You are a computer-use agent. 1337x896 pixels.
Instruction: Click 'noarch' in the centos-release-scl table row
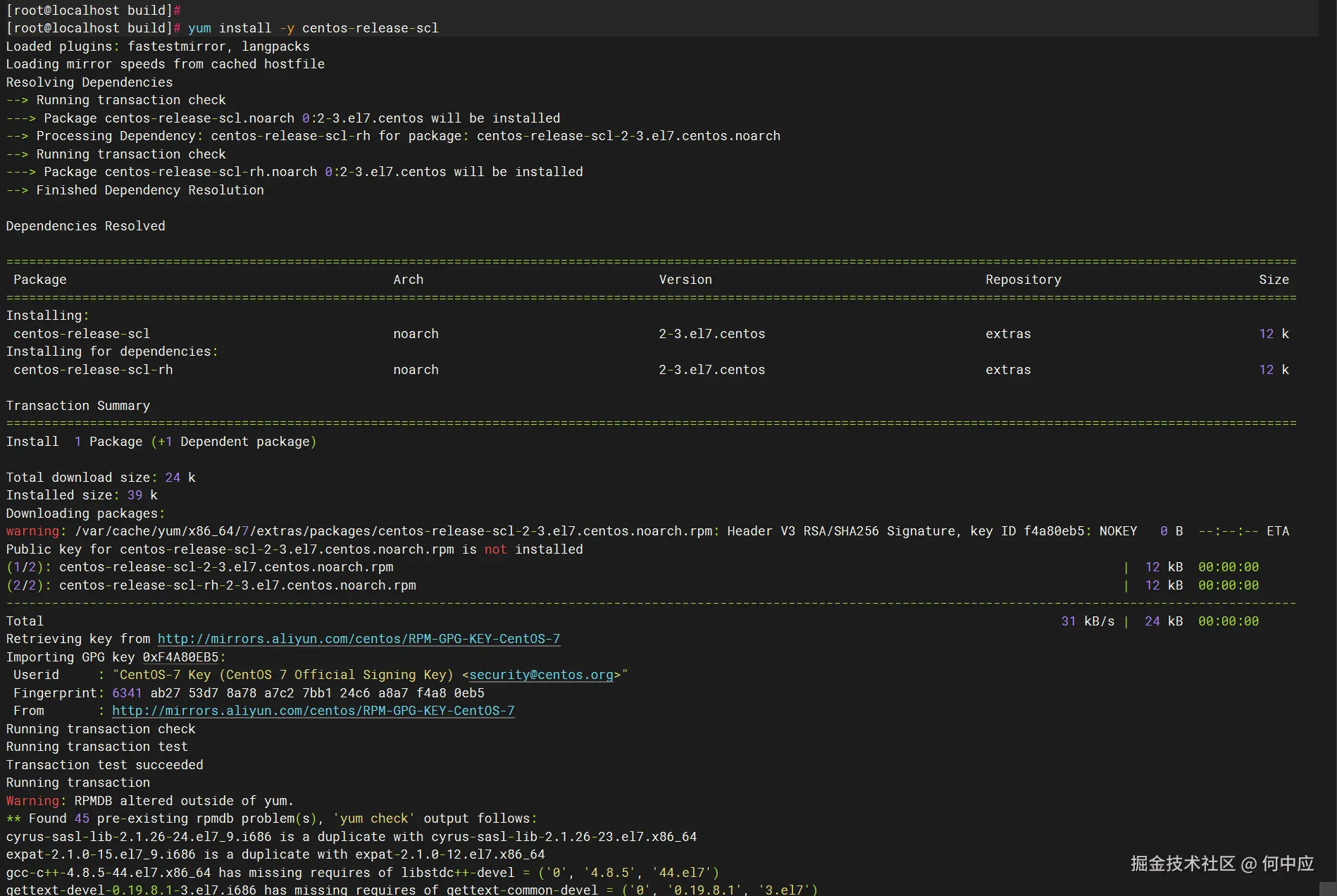(x=416, y=334)
